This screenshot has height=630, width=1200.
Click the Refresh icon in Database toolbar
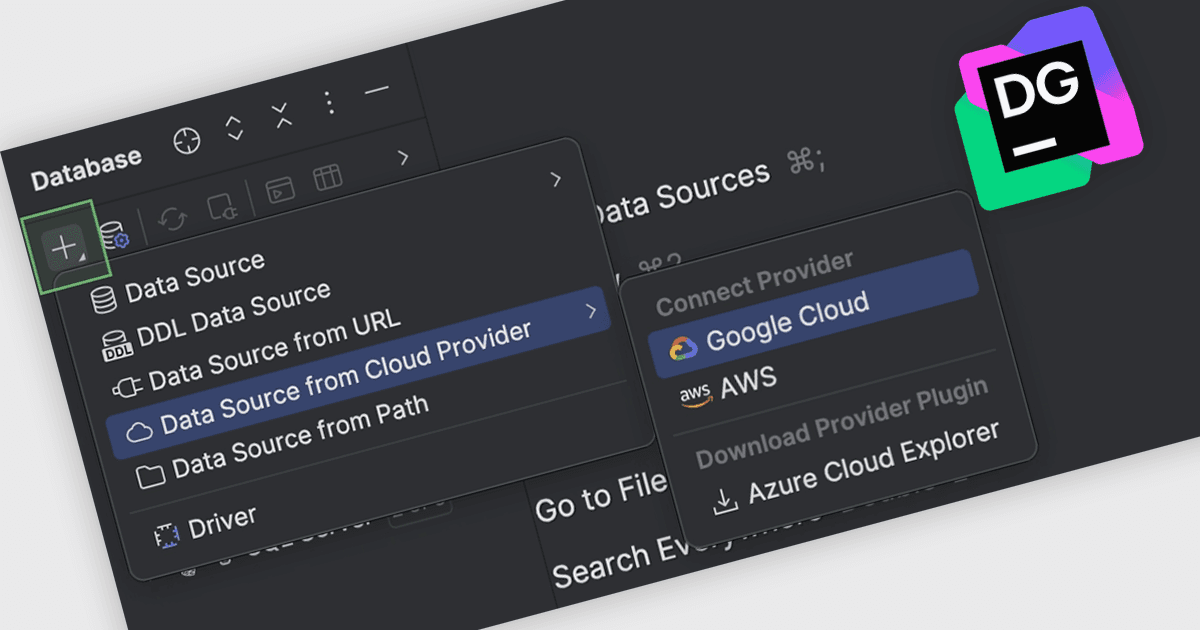click(173, 219)
